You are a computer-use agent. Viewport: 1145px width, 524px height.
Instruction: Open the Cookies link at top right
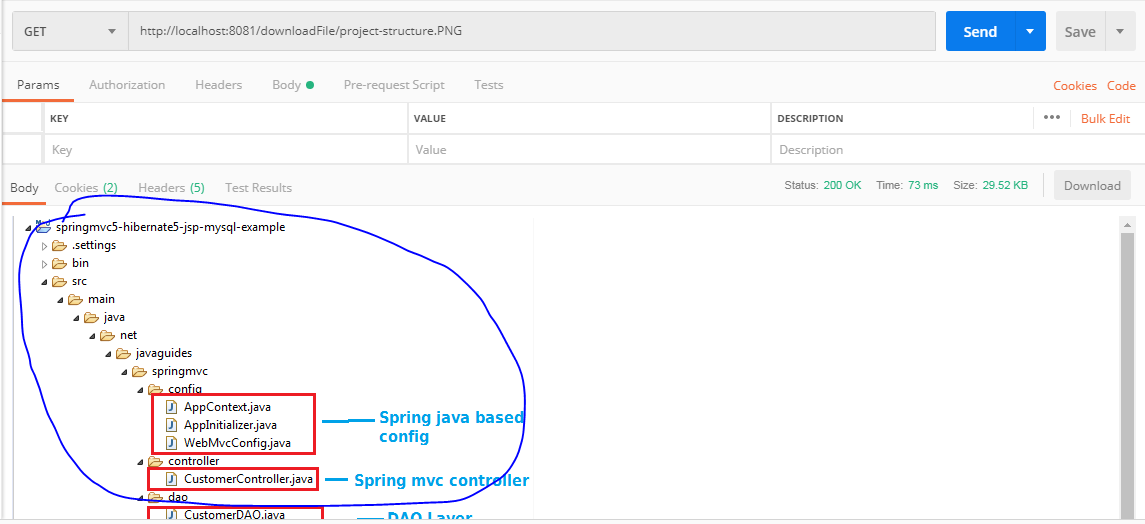(1074, 85)
